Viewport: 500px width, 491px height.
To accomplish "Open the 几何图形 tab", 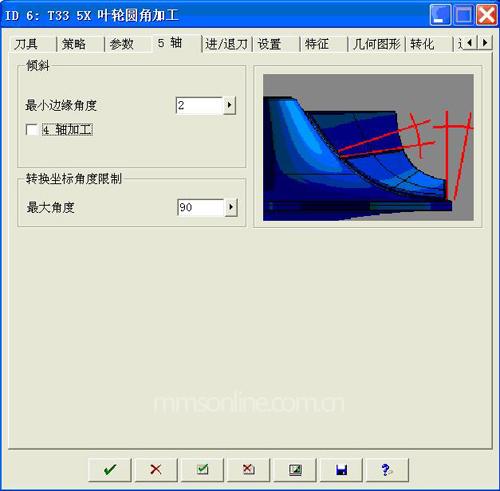I will click(x=377, y=44).
